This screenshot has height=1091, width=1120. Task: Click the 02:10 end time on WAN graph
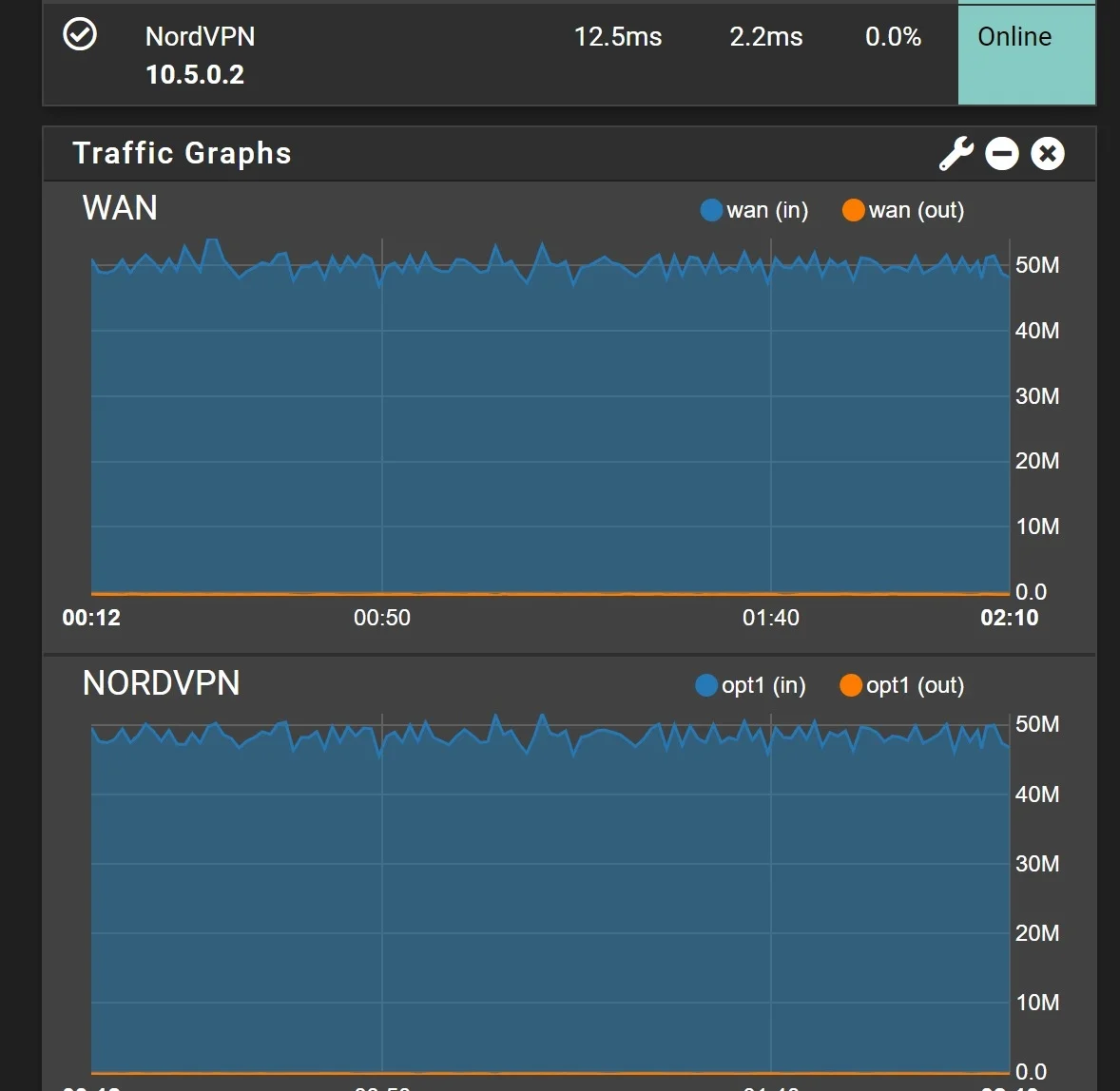click(1010, 618)
